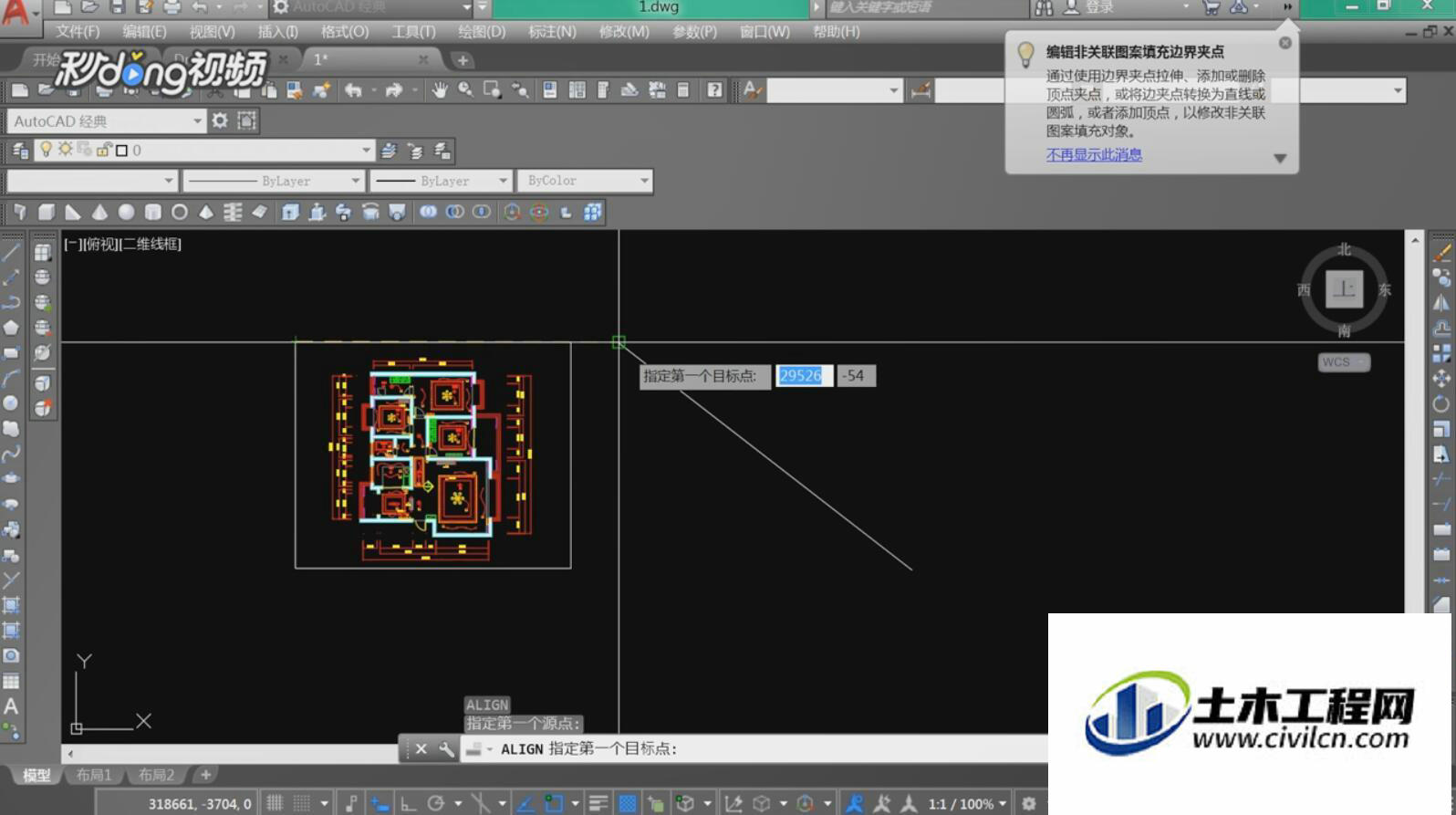Toggle layer 0 lock icon
This screenshot has height=815, width=1456.
point(103,150)
